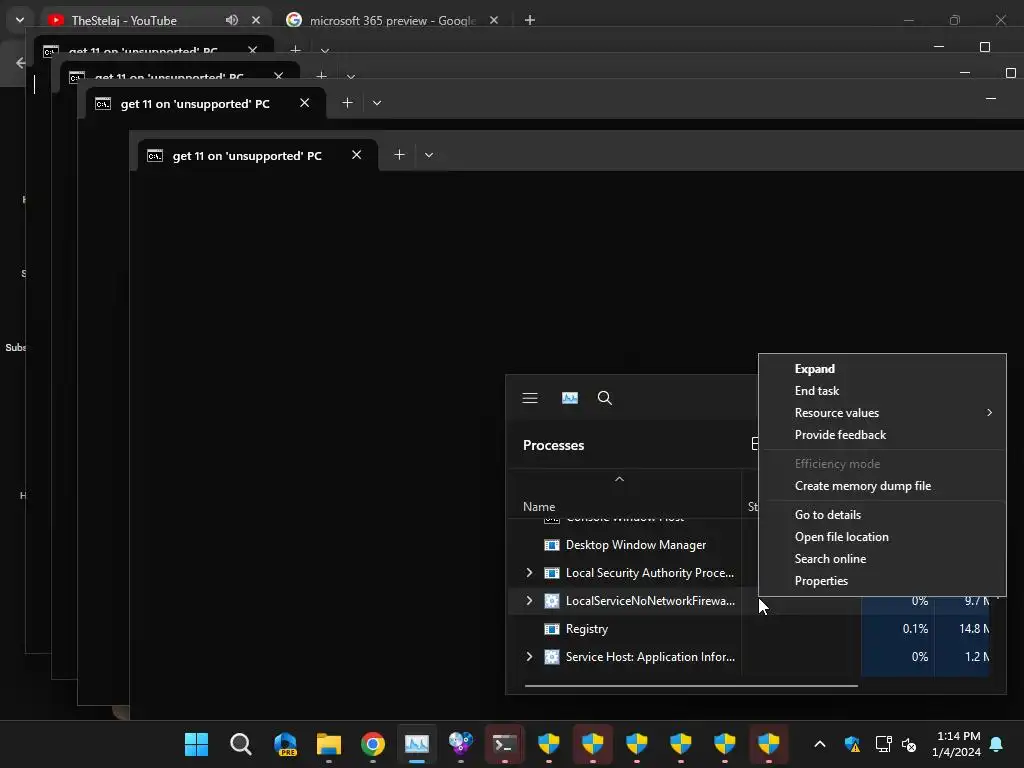Open Chrome's tab search chevron
This screenshot has height=768, width=1024.
click(20, 20)
